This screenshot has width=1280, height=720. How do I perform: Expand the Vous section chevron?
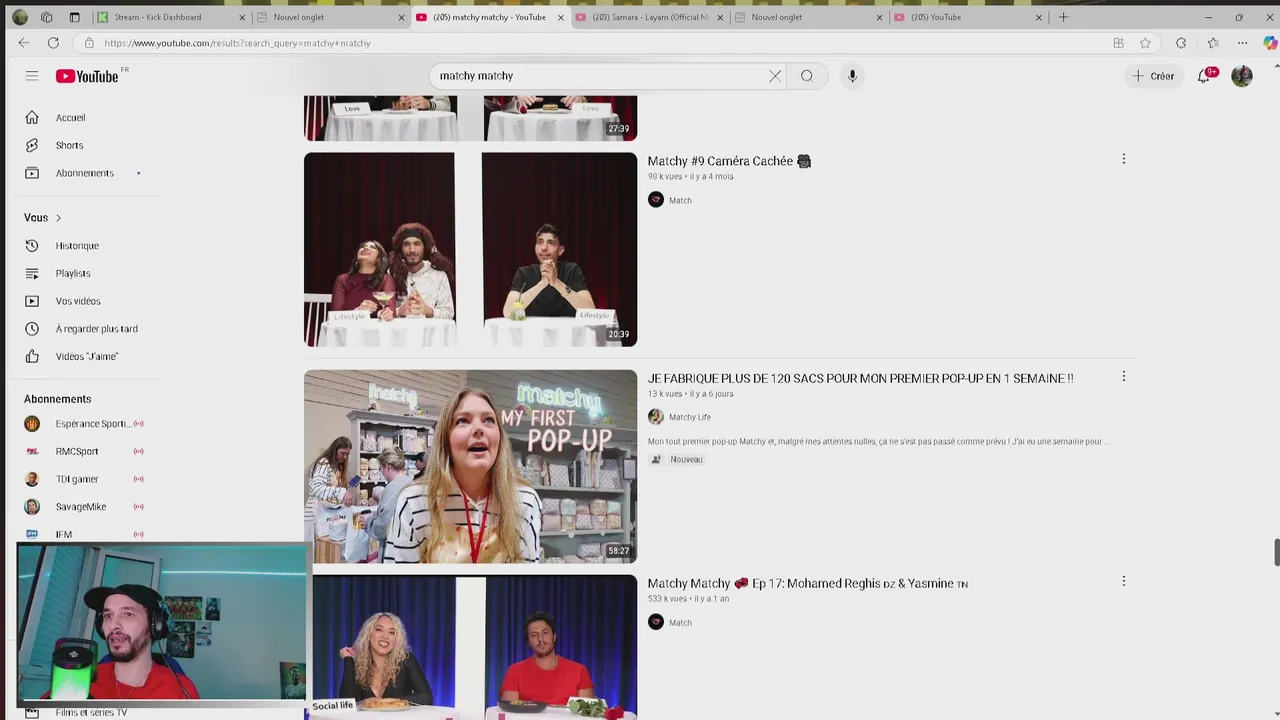coord(58,218)
